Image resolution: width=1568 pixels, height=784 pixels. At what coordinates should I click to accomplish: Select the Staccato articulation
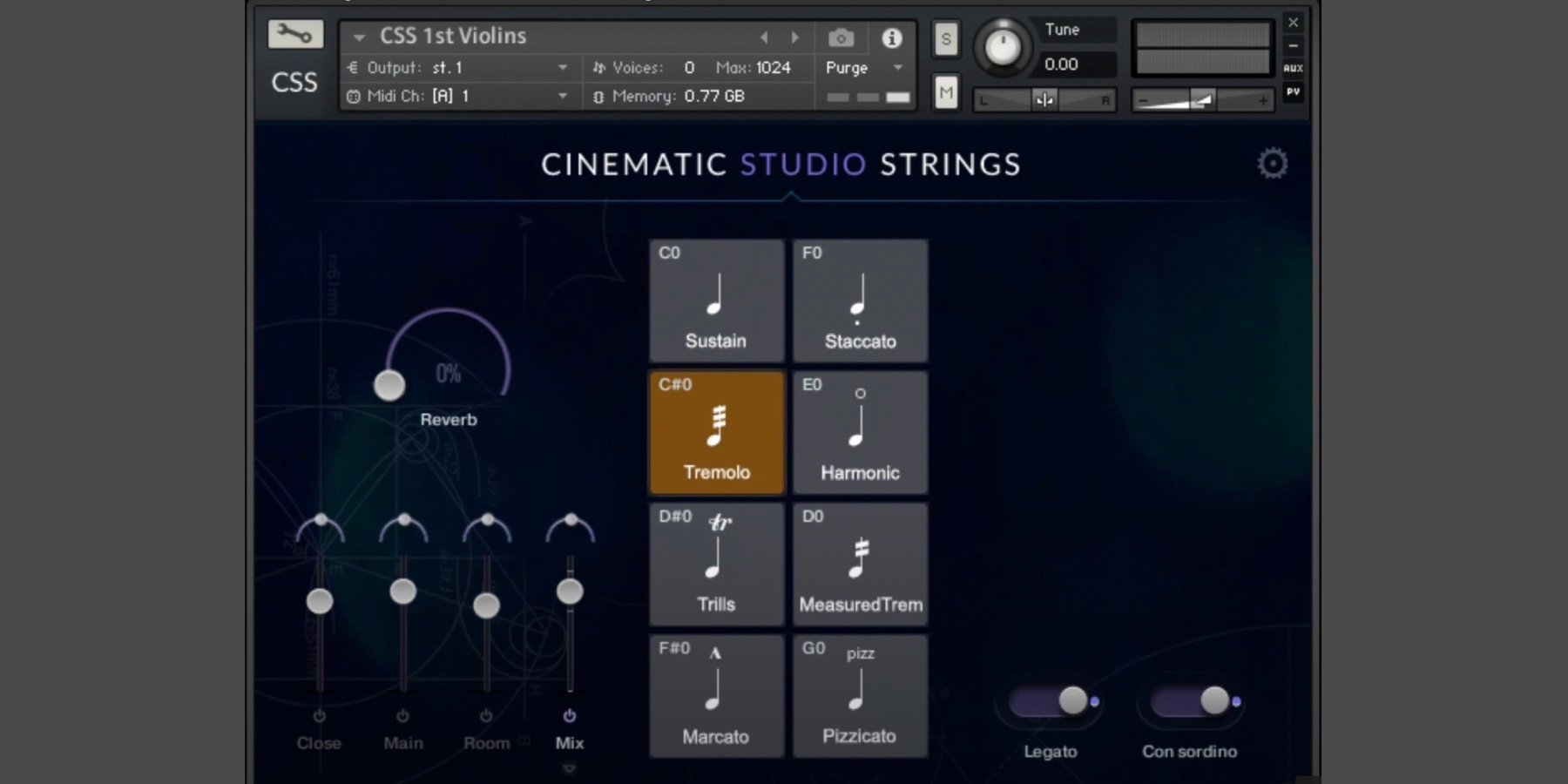click(x=860, y=301)
